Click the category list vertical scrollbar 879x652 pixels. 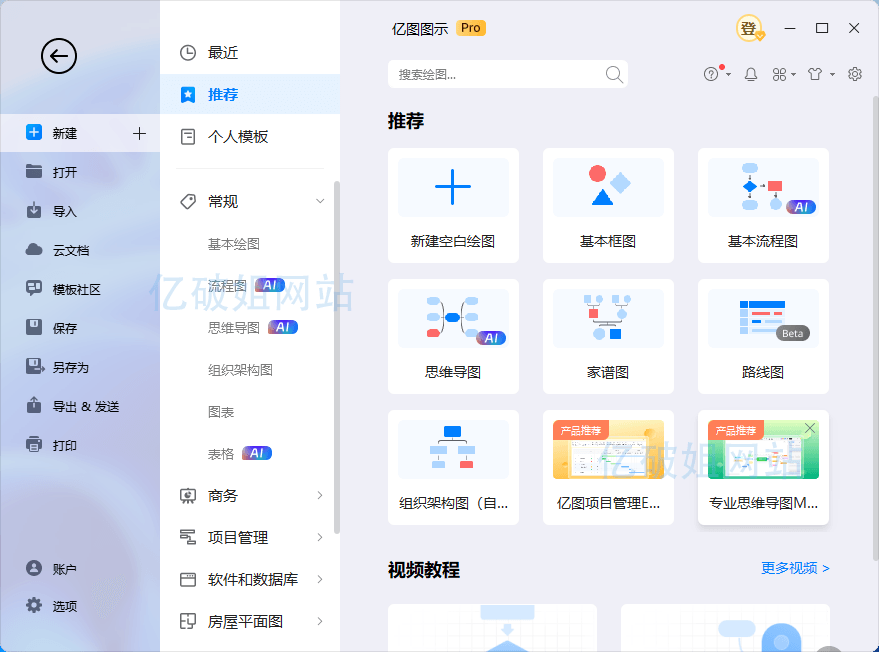336,357
